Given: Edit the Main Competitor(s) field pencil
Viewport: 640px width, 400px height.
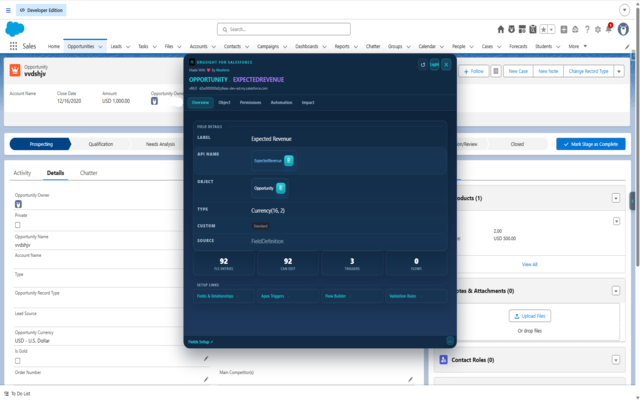Looking at the screenshot, I should coord(410,379).
